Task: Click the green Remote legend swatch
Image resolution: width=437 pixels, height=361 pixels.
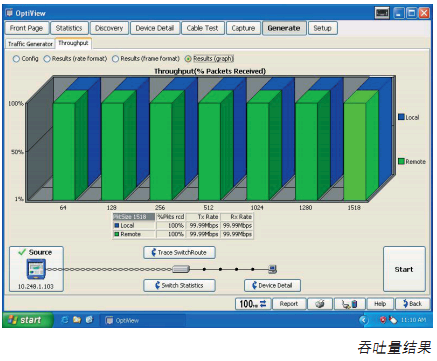Action: click(x=401, y=162)
